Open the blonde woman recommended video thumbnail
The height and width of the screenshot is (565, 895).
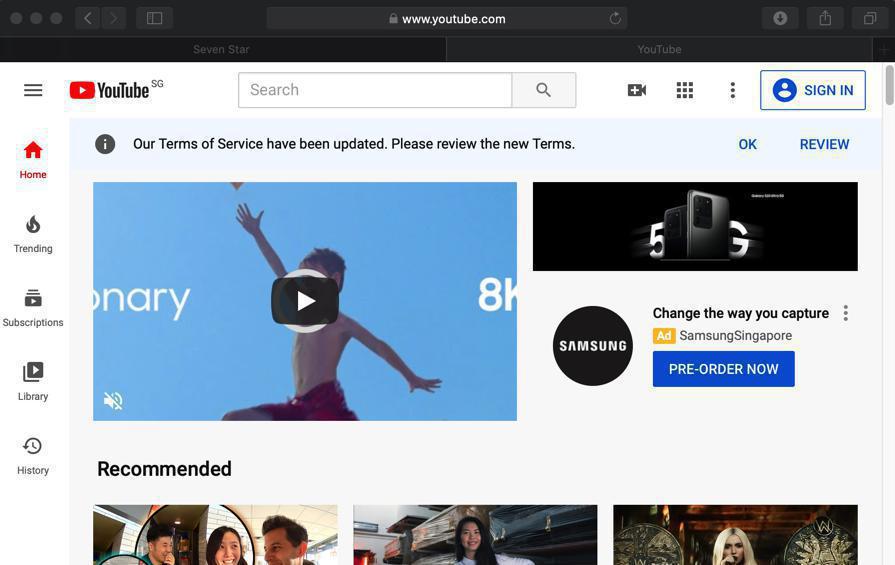tap(735, 535)
